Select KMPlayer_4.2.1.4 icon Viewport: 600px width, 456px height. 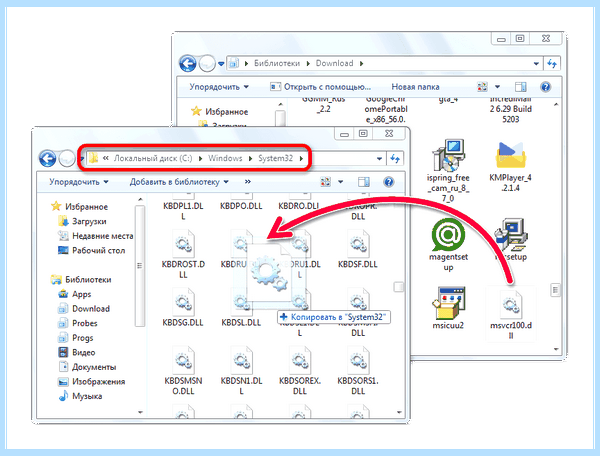pos(510,155)
